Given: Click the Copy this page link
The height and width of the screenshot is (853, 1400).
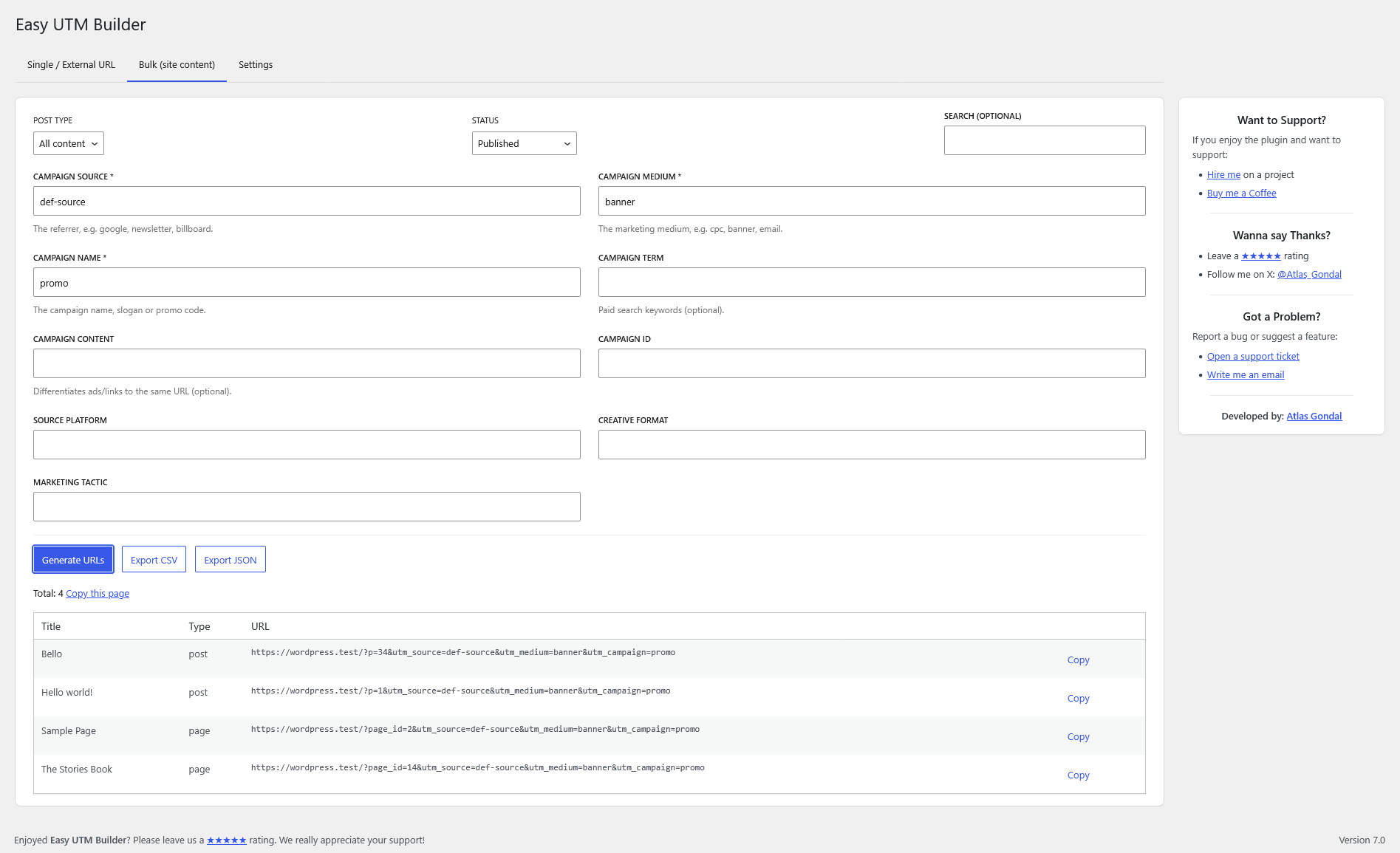Looking at the screenshot, I should [98, 594].
